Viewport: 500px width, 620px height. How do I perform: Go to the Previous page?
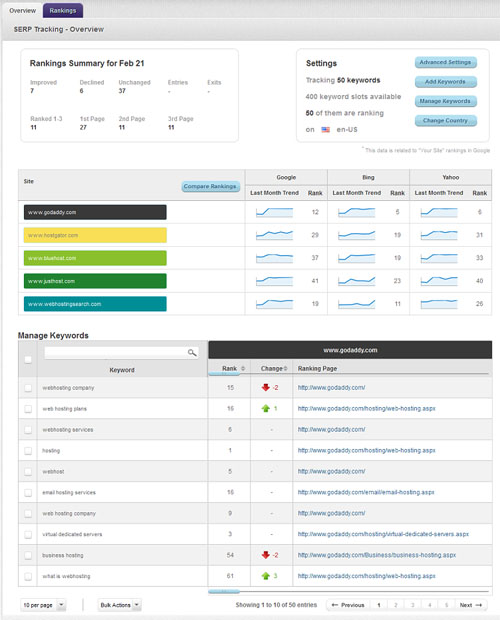[x=348, y=605]
